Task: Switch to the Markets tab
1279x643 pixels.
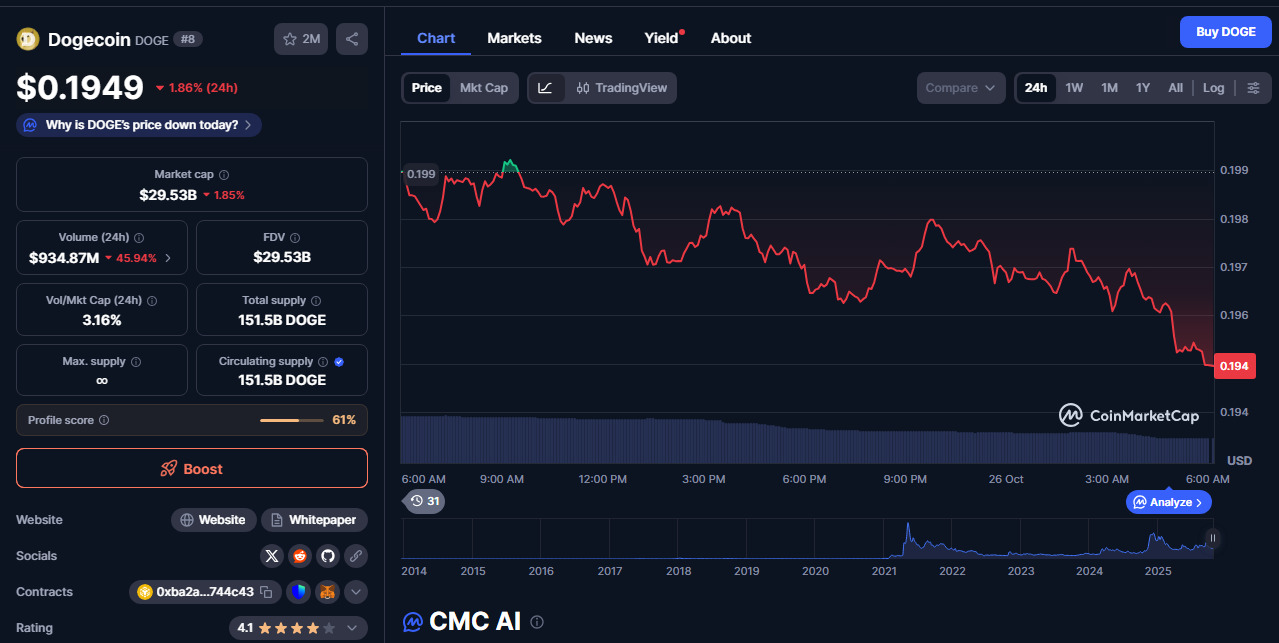Action: click(514, 38)
